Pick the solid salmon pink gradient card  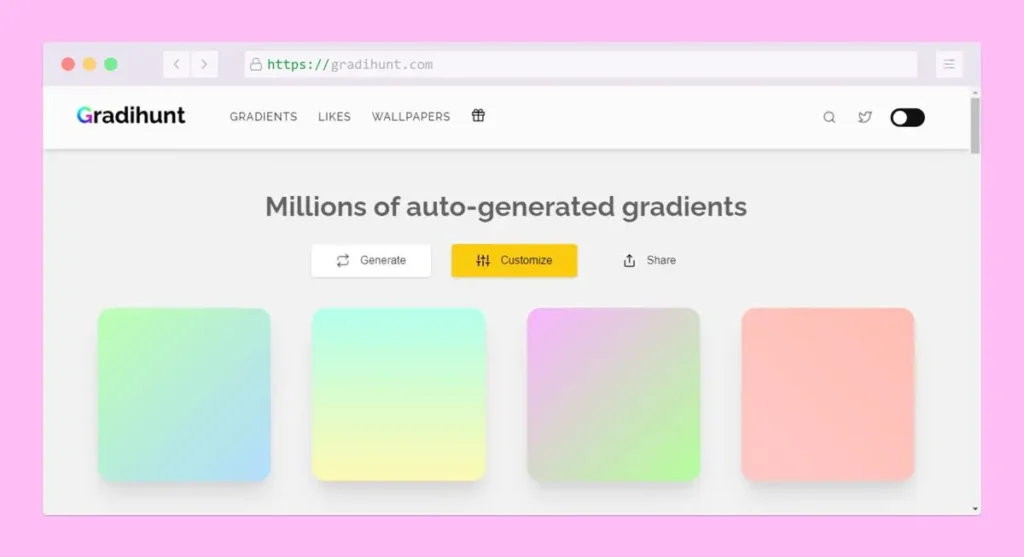[828, 395]
